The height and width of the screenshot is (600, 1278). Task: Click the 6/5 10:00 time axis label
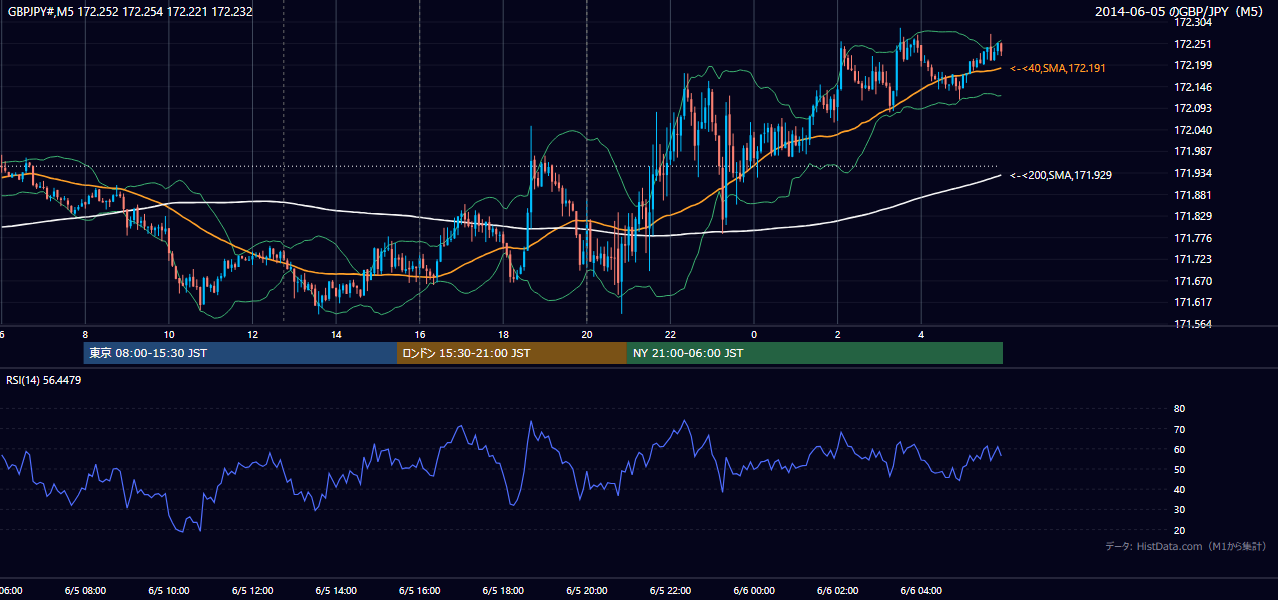click(x=169, y=590)
